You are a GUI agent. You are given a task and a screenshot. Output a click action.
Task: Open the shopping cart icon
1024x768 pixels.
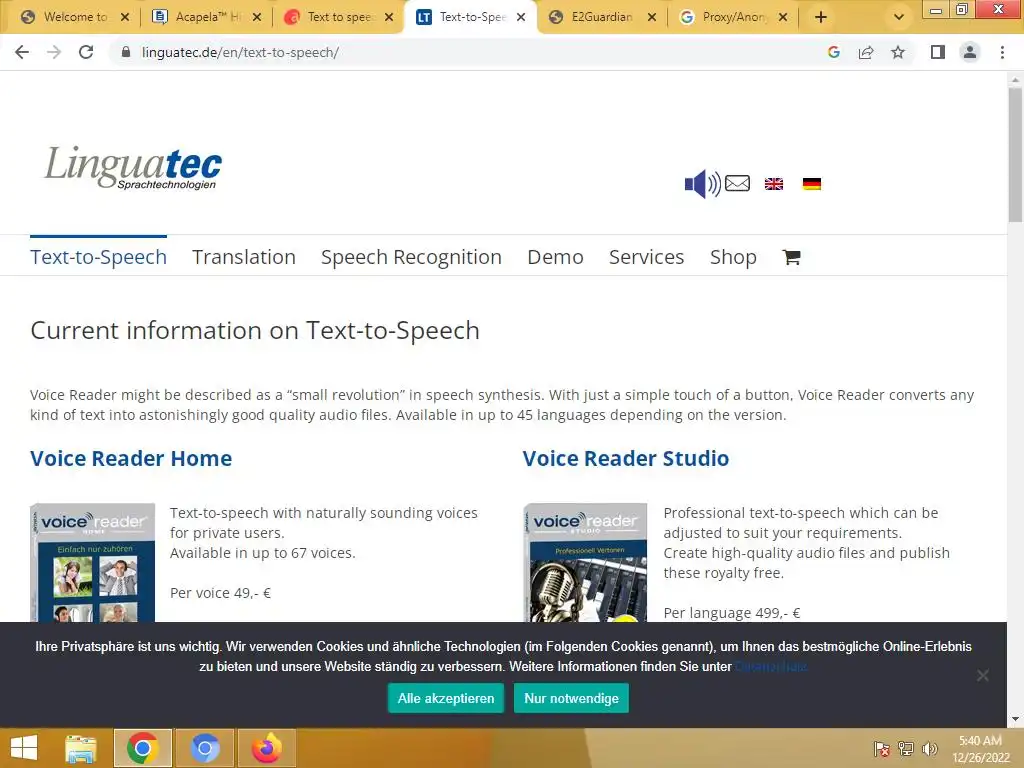click(x=792, y=257)
